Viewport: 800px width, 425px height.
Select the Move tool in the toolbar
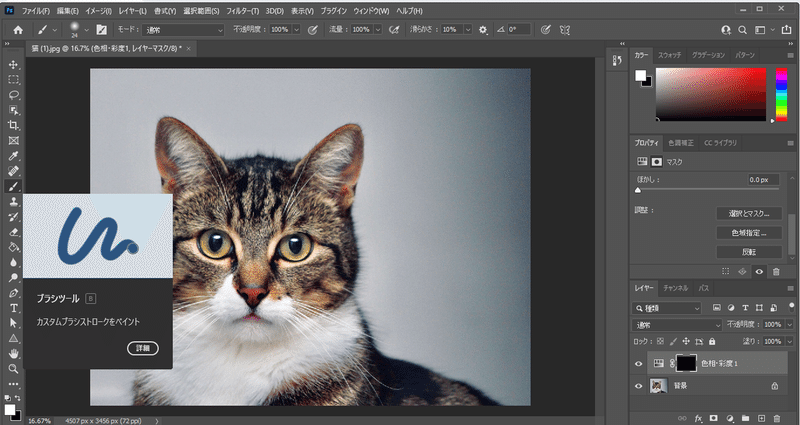14,64
